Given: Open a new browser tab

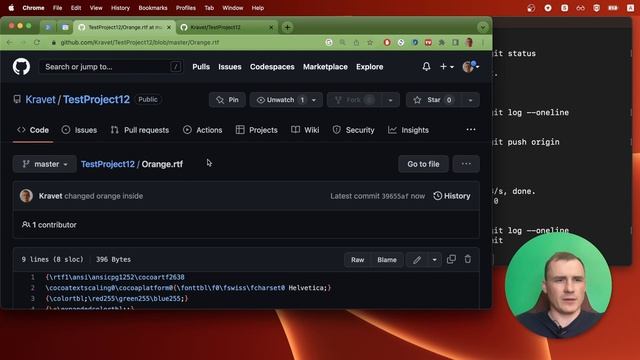Looking at the screenshot, I should [287, 27].
